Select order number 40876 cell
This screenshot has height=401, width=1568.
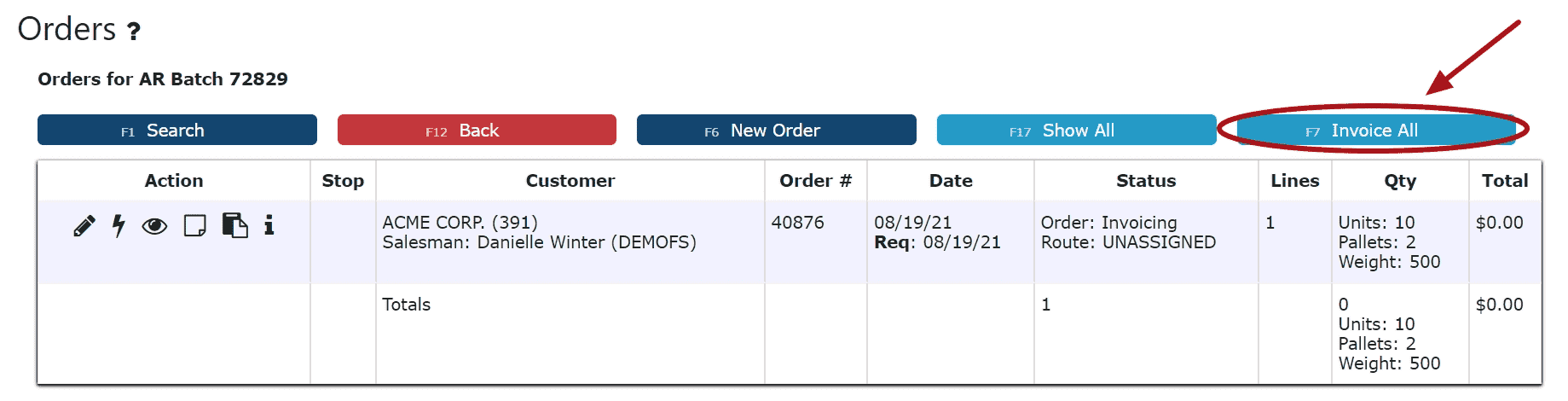click(x=798, y=223)
